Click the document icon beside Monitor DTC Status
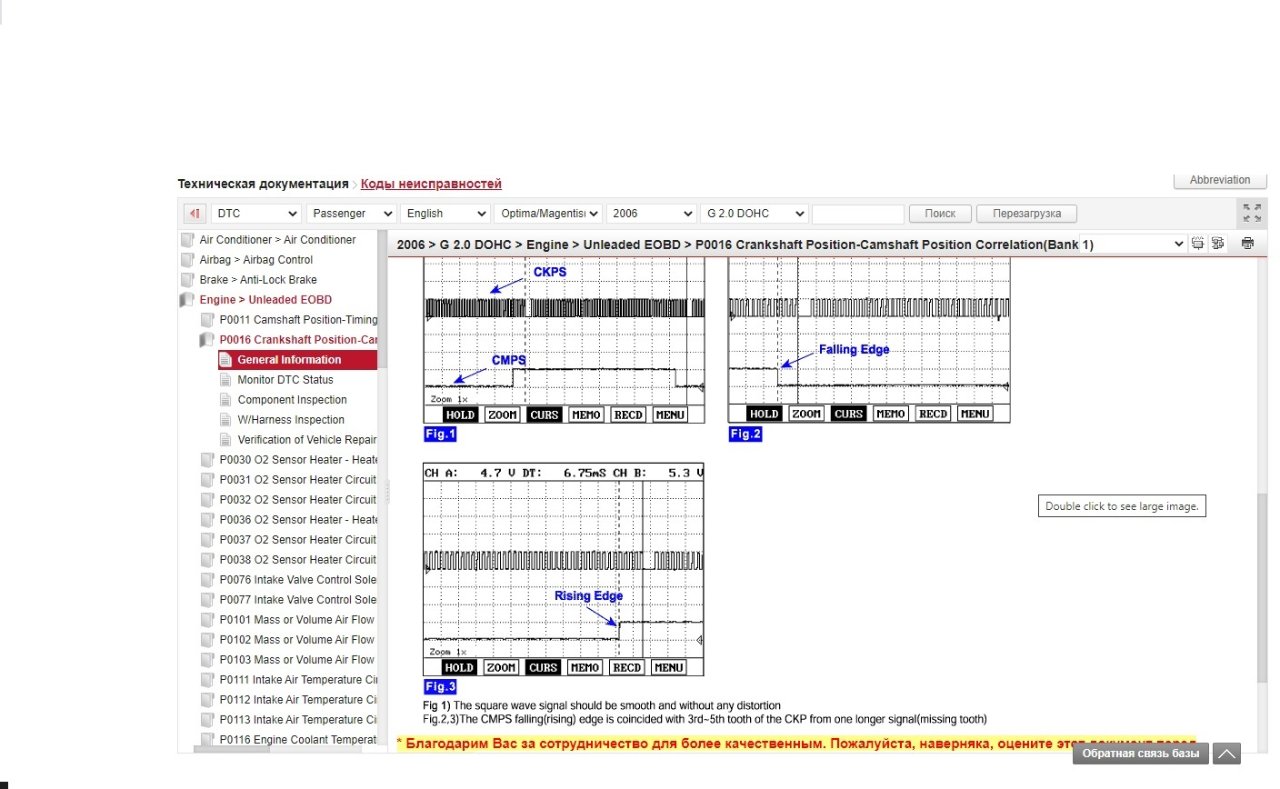This screenshot has height=789, width=1280. pyautogui.click(x=225, y=380)
